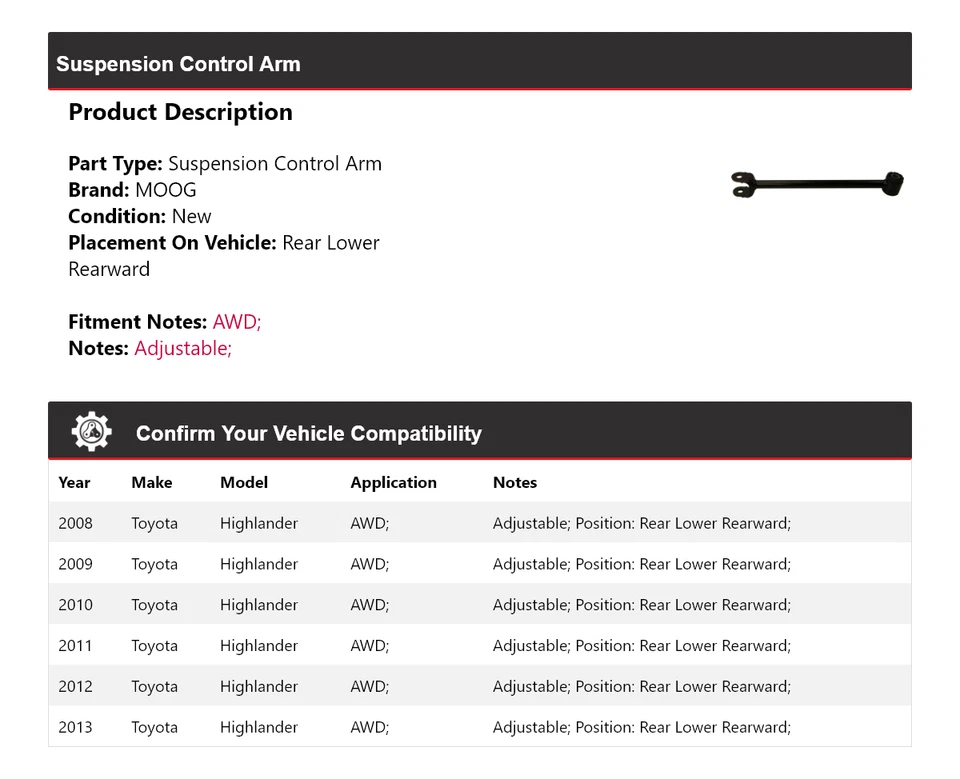Click the gear compatibility icon

point(91,431)
